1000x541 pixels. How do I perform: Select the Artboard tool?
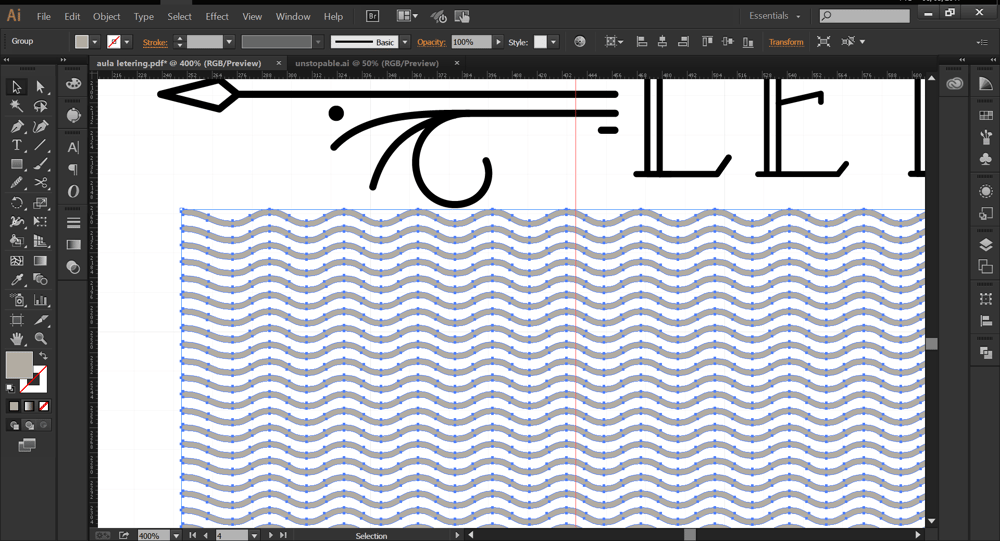(x=17, y=320)
